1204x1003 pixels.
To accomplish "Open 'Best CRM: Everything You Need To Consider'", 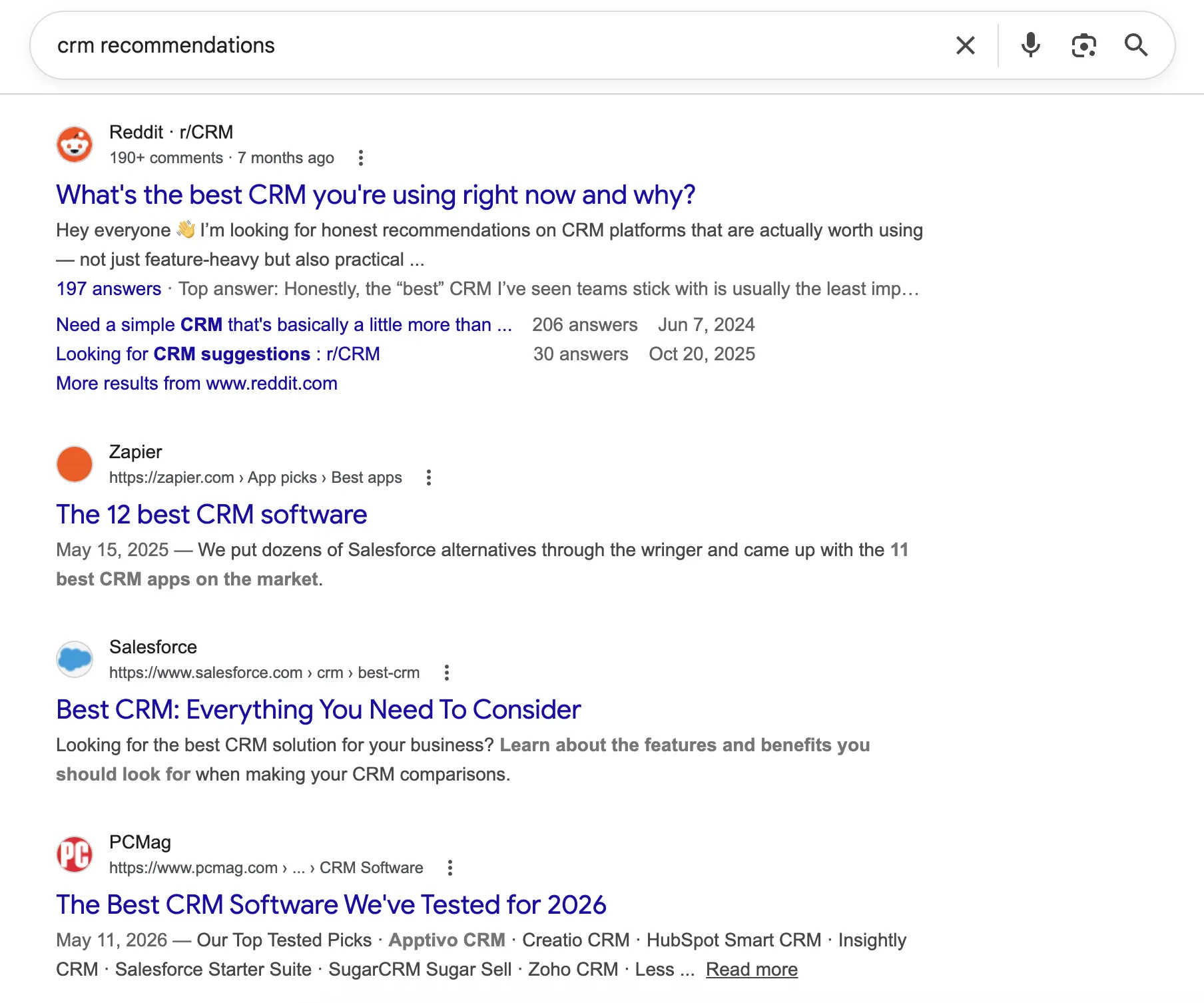I will point(318,710).
